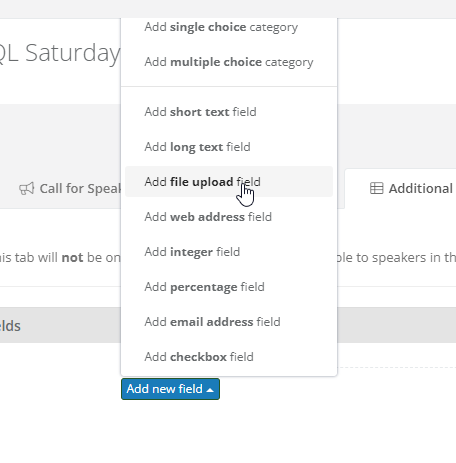Choose Add email address field
The width and height of the screenshot is (456, 463).
pyautogui.click(x=229, y=322)
